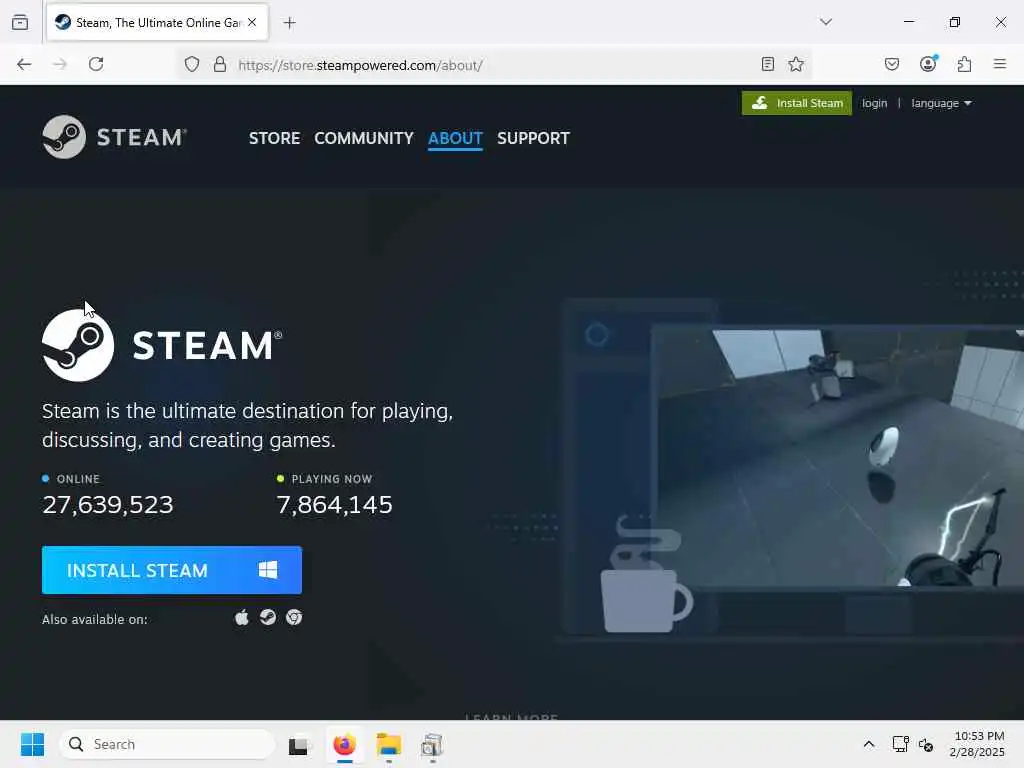Screen dimensions: 1024x768
Task: Open the macOS download Apple icon
Action: (242, 617)
